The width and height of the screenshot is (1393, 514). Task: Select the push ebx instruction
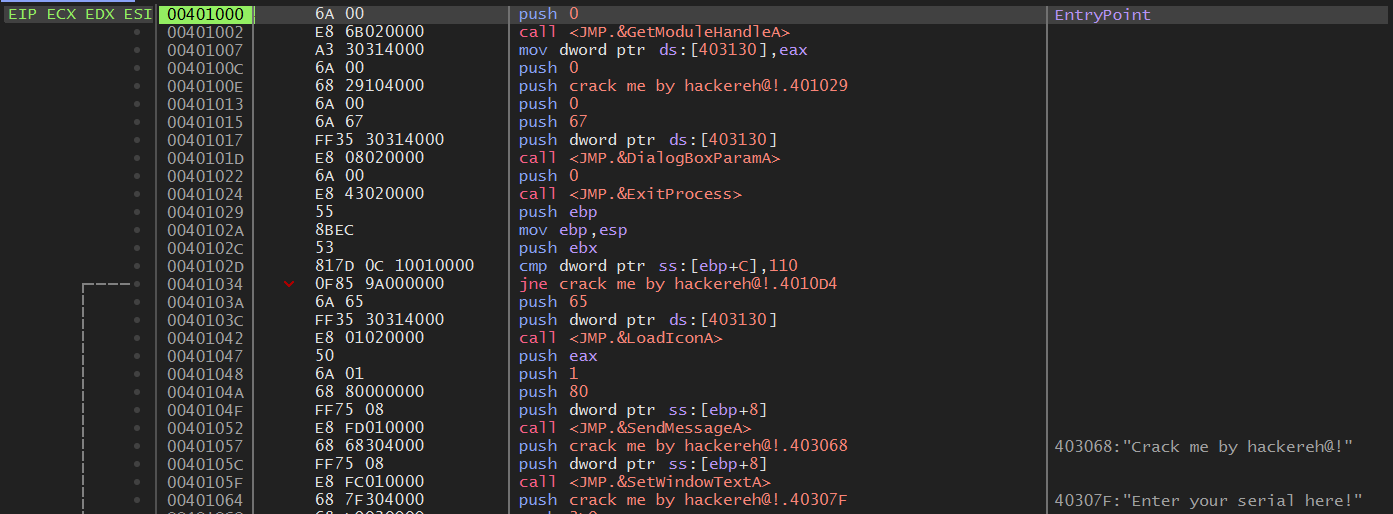point(558,248)
